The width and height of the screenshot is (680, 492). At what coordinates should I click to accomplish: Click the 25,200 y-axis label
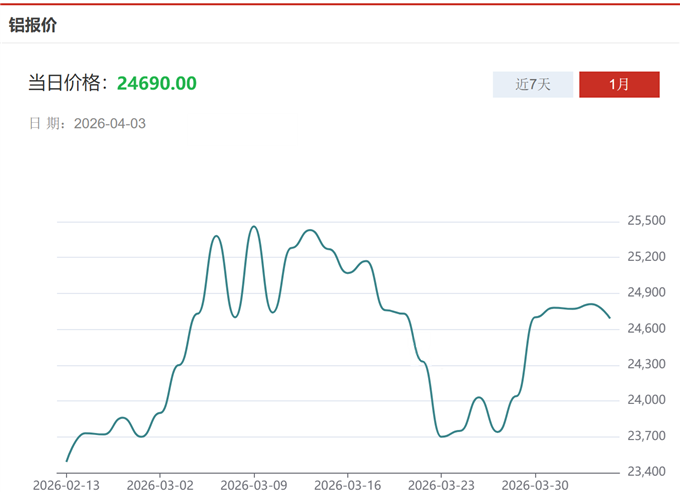(x=646, y=257)
